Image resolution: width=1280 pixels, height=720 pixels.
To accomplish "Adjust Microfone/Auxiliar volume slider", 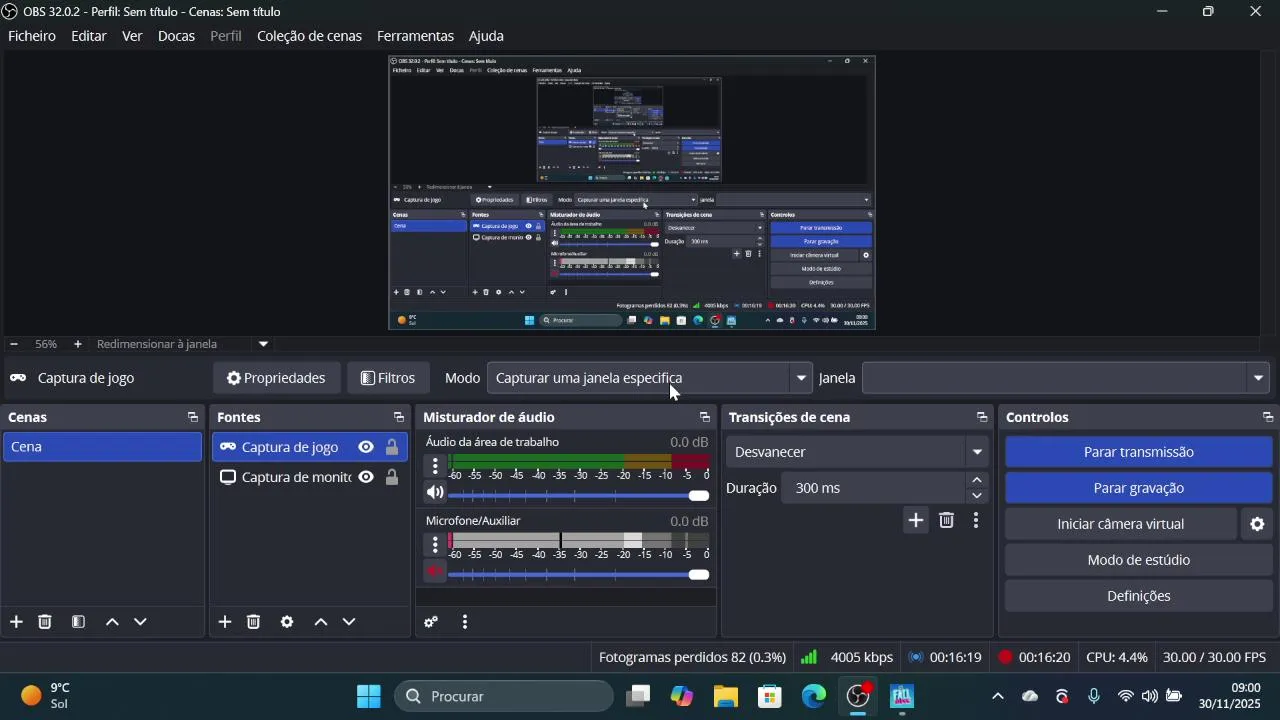I will point(579,574).
